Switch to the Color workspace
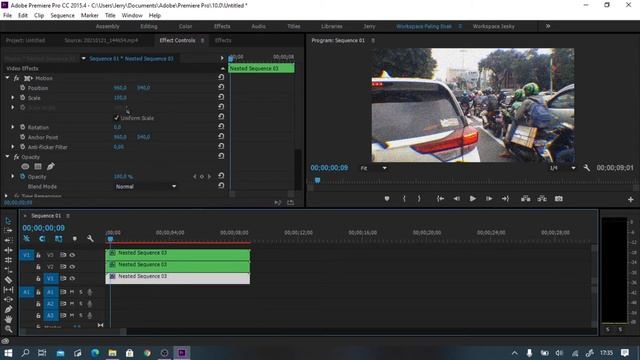This screenshot has width=640, height=360. click(185, 26)
